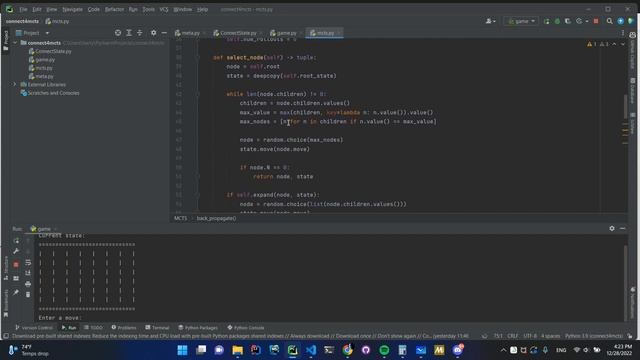Viewport: 640px width, 360px height.
Task: Open profiler run dropdown arrow in toolbar
Action: tap(587, 21)
